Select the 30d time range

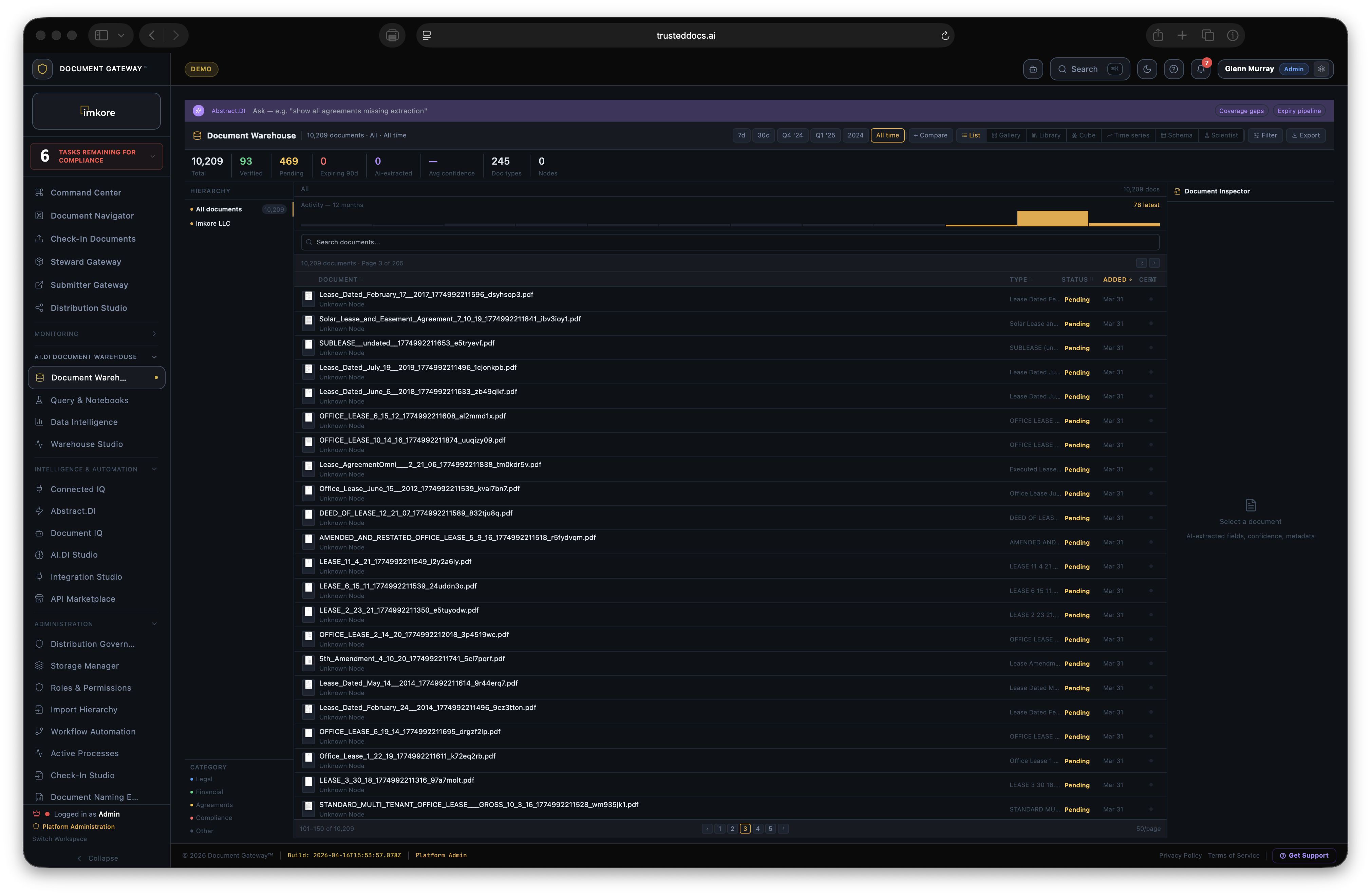pos(763,135)
